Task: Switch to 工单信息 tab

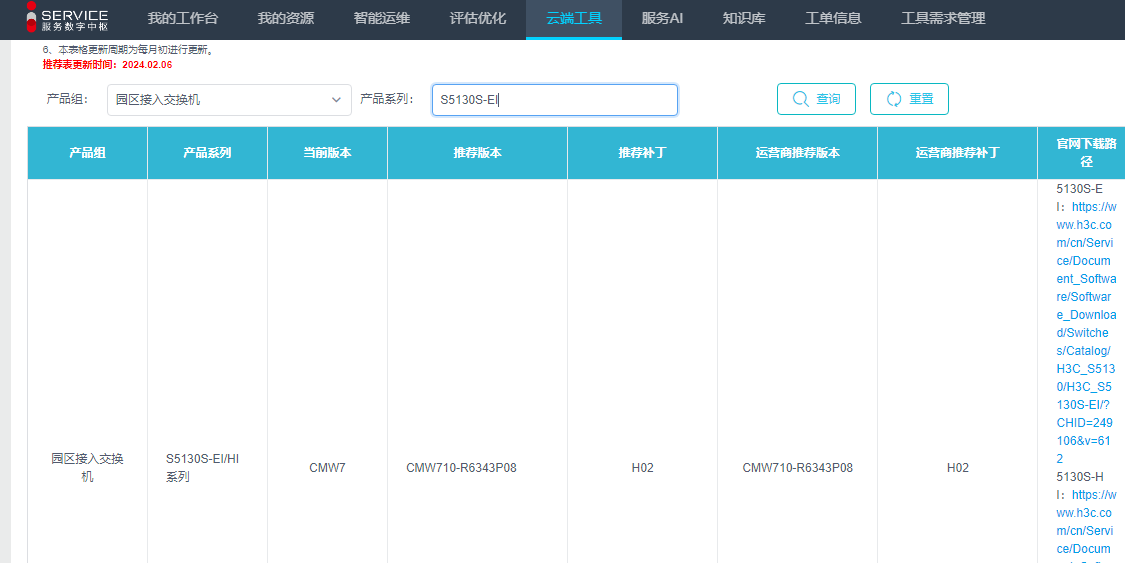Action: click(x=833, y=19)
